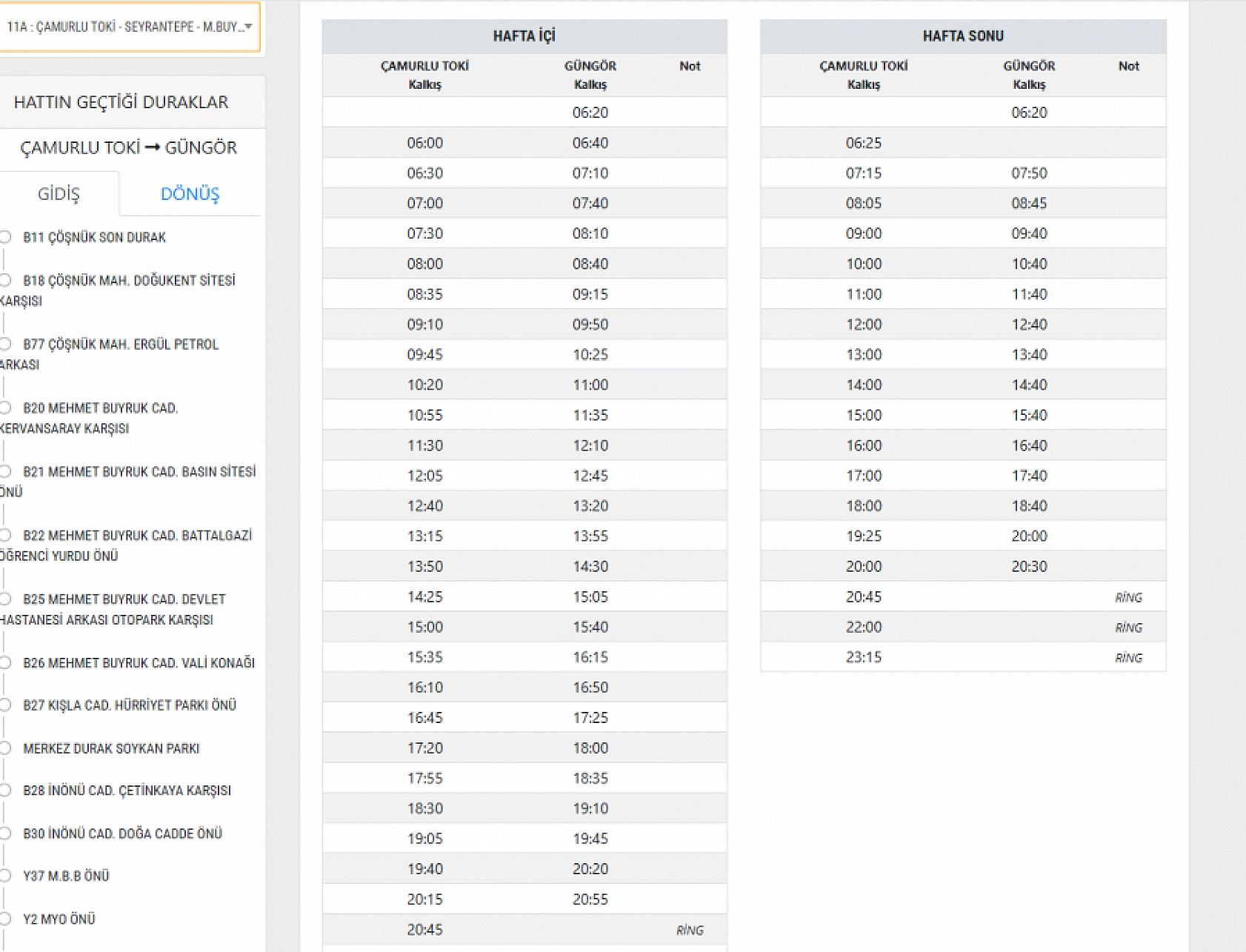The width and height of the screenshot is (1246, 952).
Task: Select the B11 Çöşnük Son Durak stop
Action: point(94,238)
